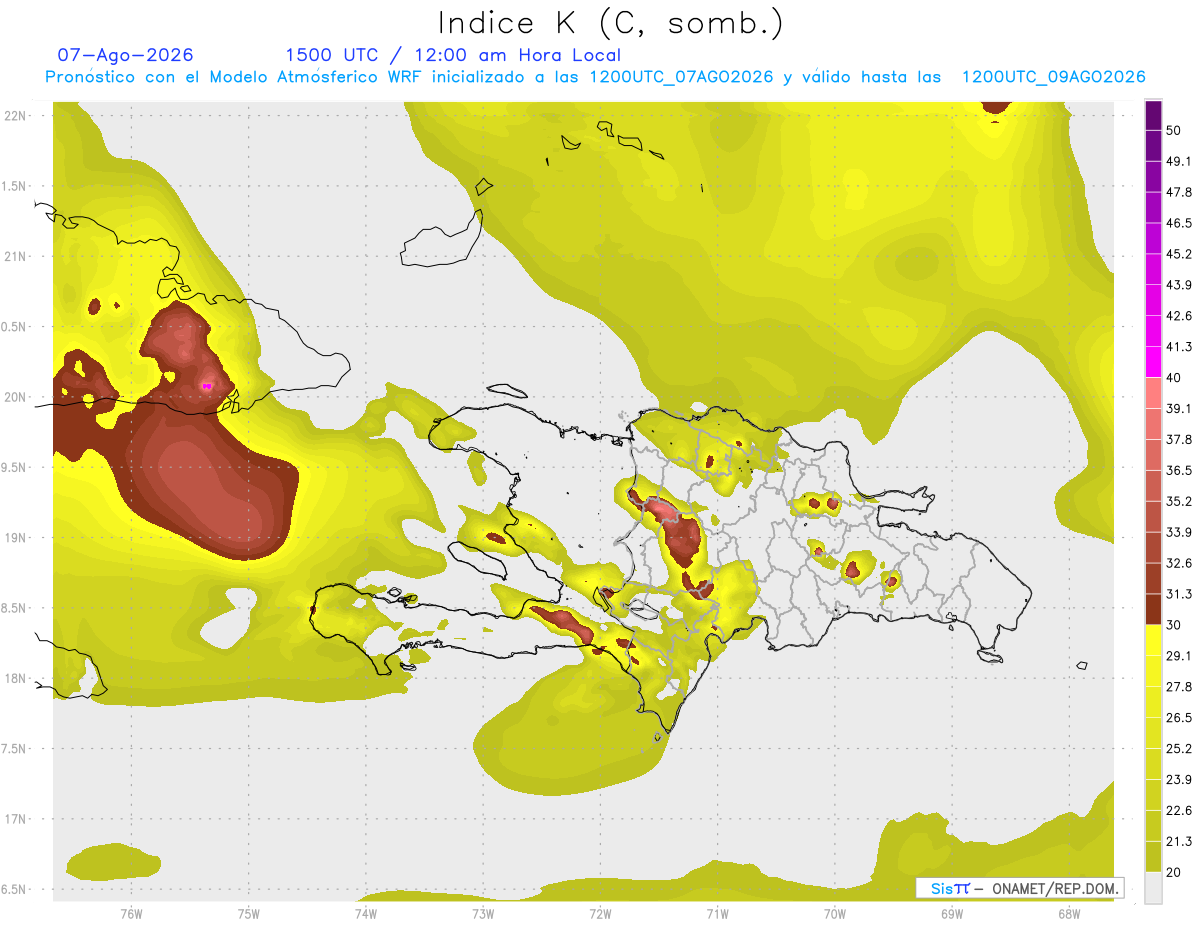Pick the dark purple swatch above 50
This screenshot has height=927, width=1200.
click(1153, 115)
